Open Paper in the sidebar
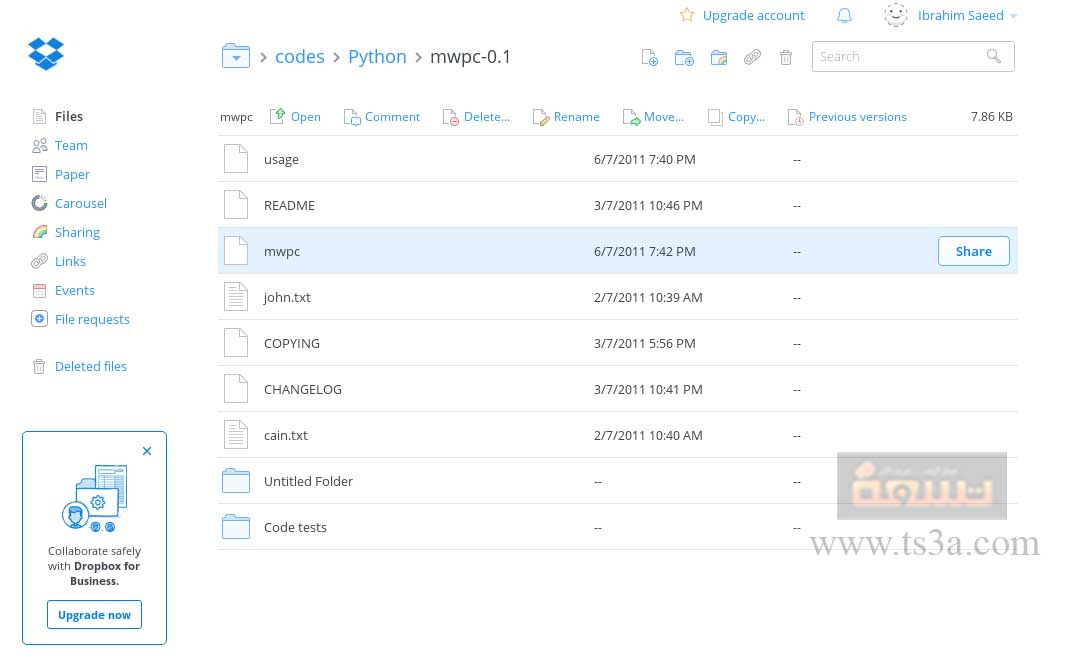The image size is (1066, 668). pyautogui.click(x=72, y=175)
